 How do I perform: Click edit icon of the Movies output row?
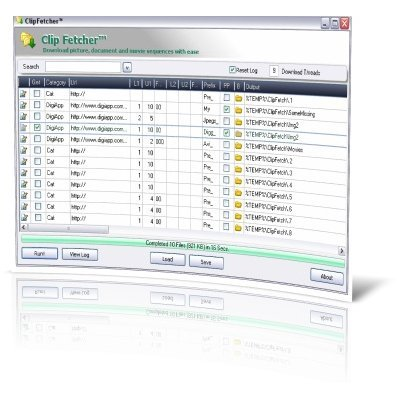(24, 139)
